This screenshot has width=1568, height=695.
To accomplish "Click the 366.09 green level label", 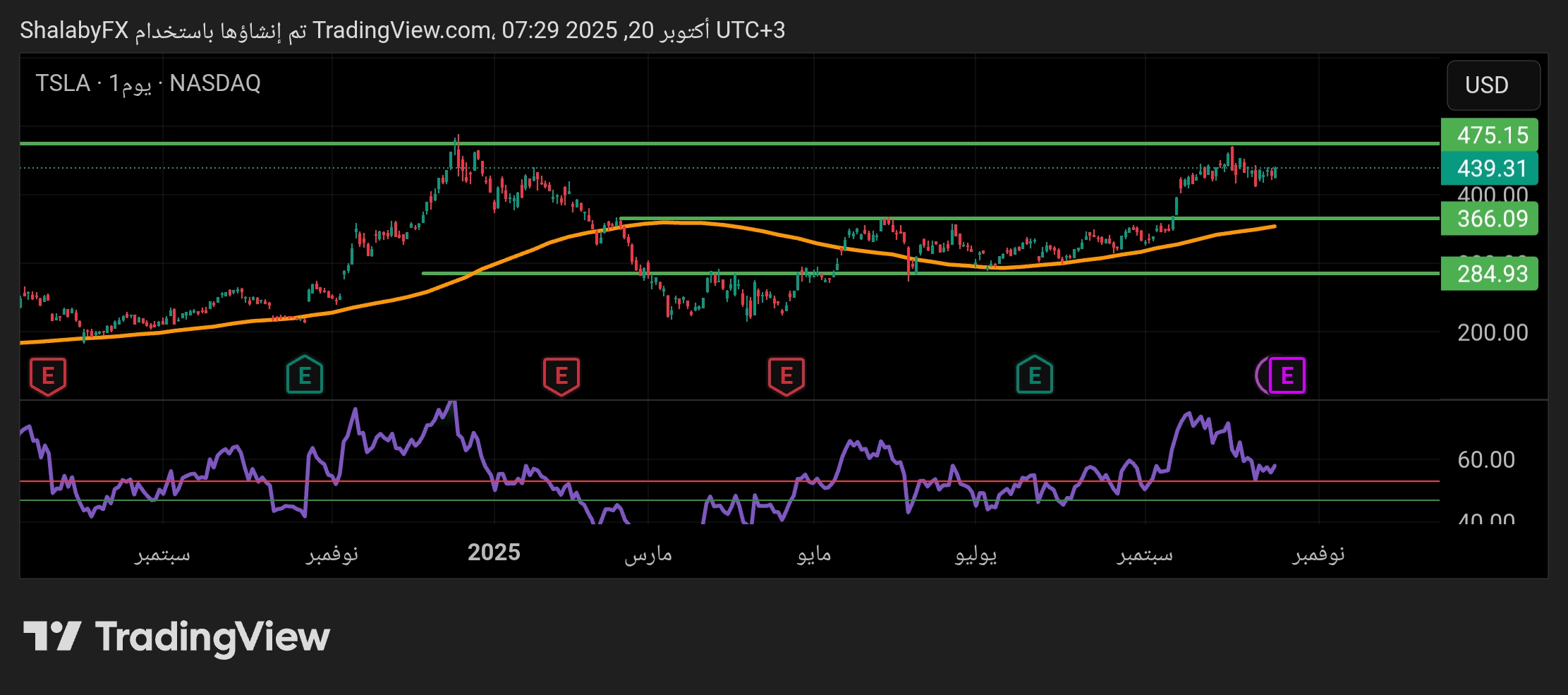I will tap(1491, 219).
